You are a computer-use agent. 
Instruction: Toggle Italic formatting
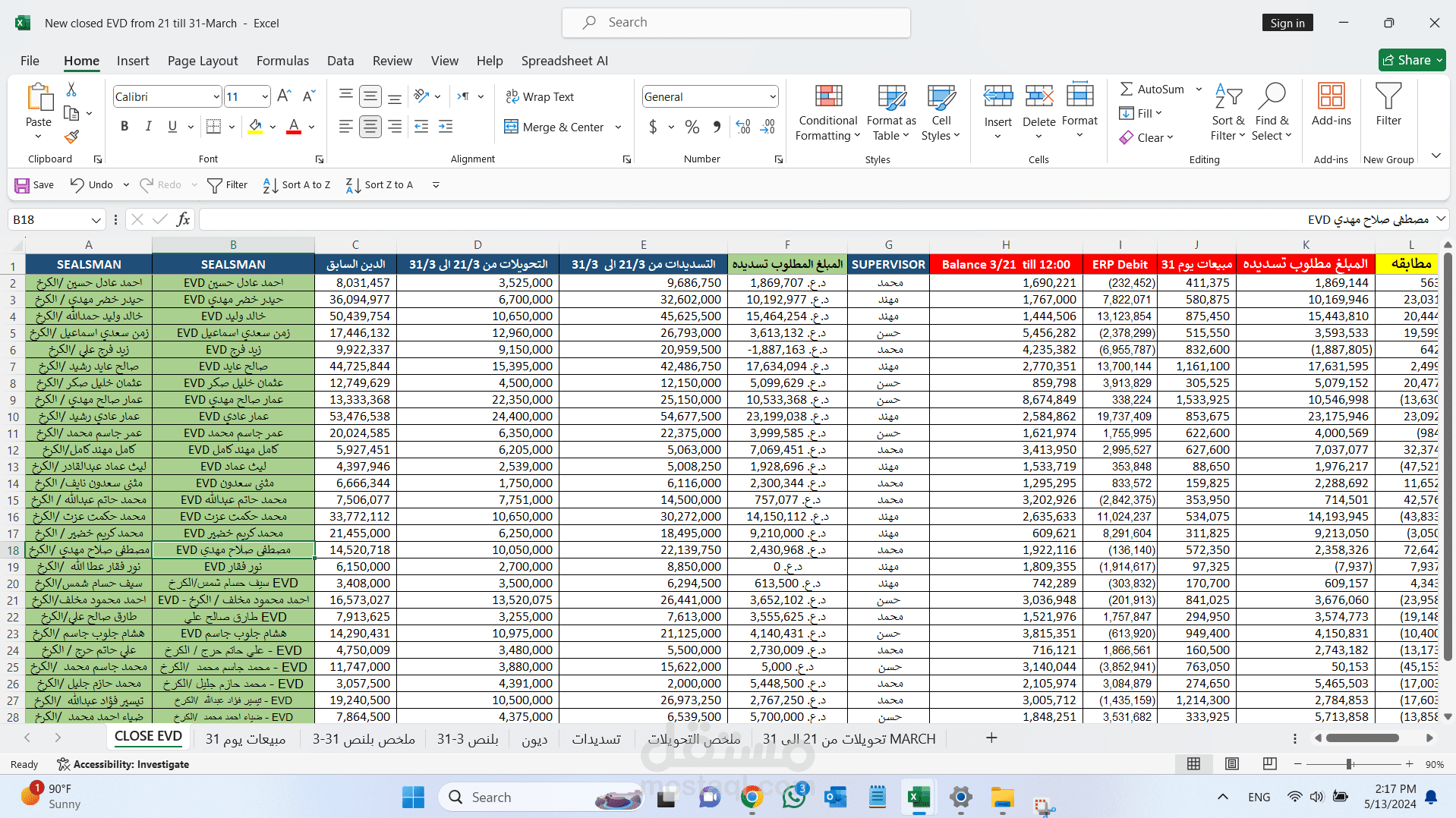[149, 127]
